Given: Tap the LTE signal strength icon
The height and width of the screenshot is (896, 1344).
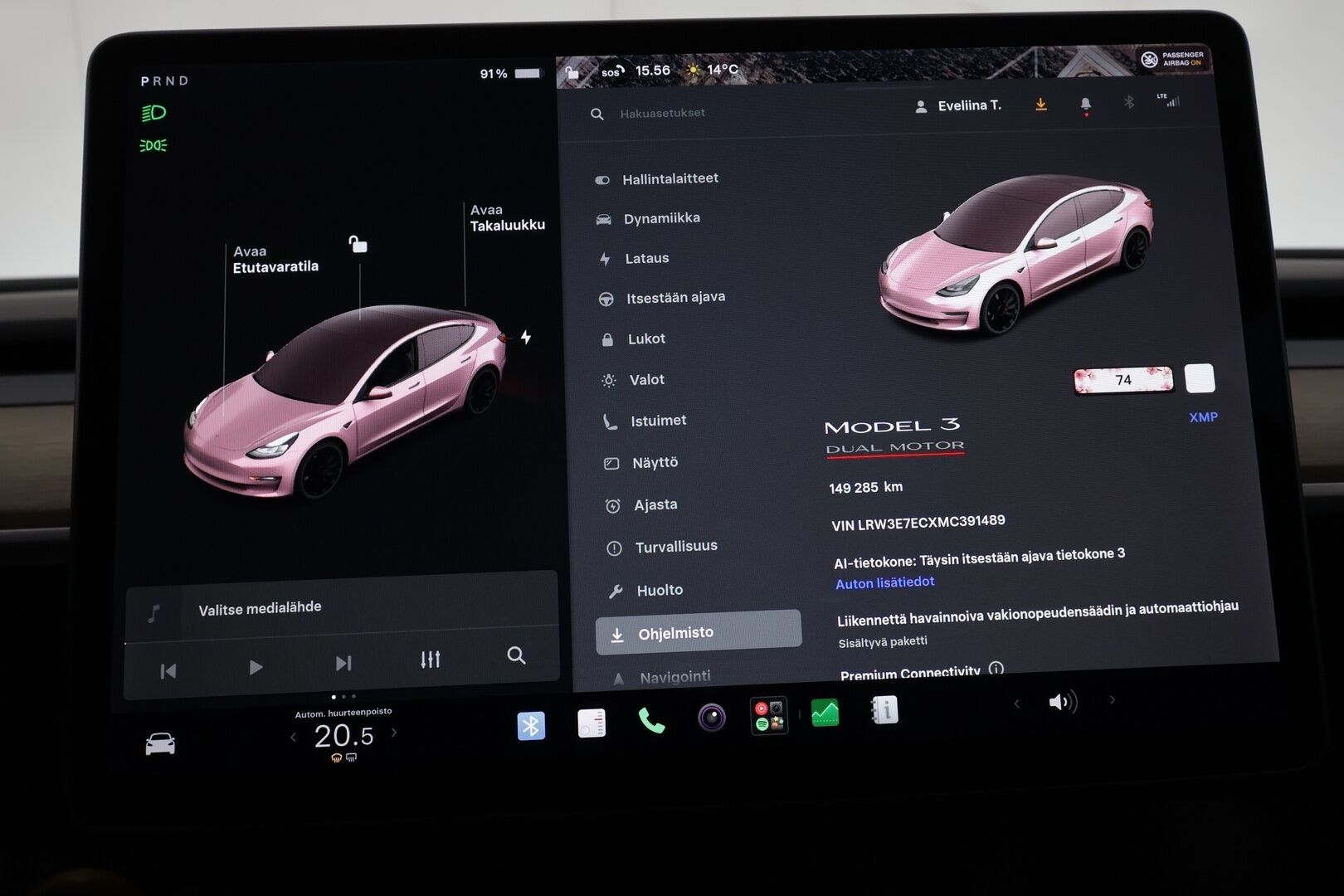Looking at the screenshot, I should click(x=1168, y=100).
